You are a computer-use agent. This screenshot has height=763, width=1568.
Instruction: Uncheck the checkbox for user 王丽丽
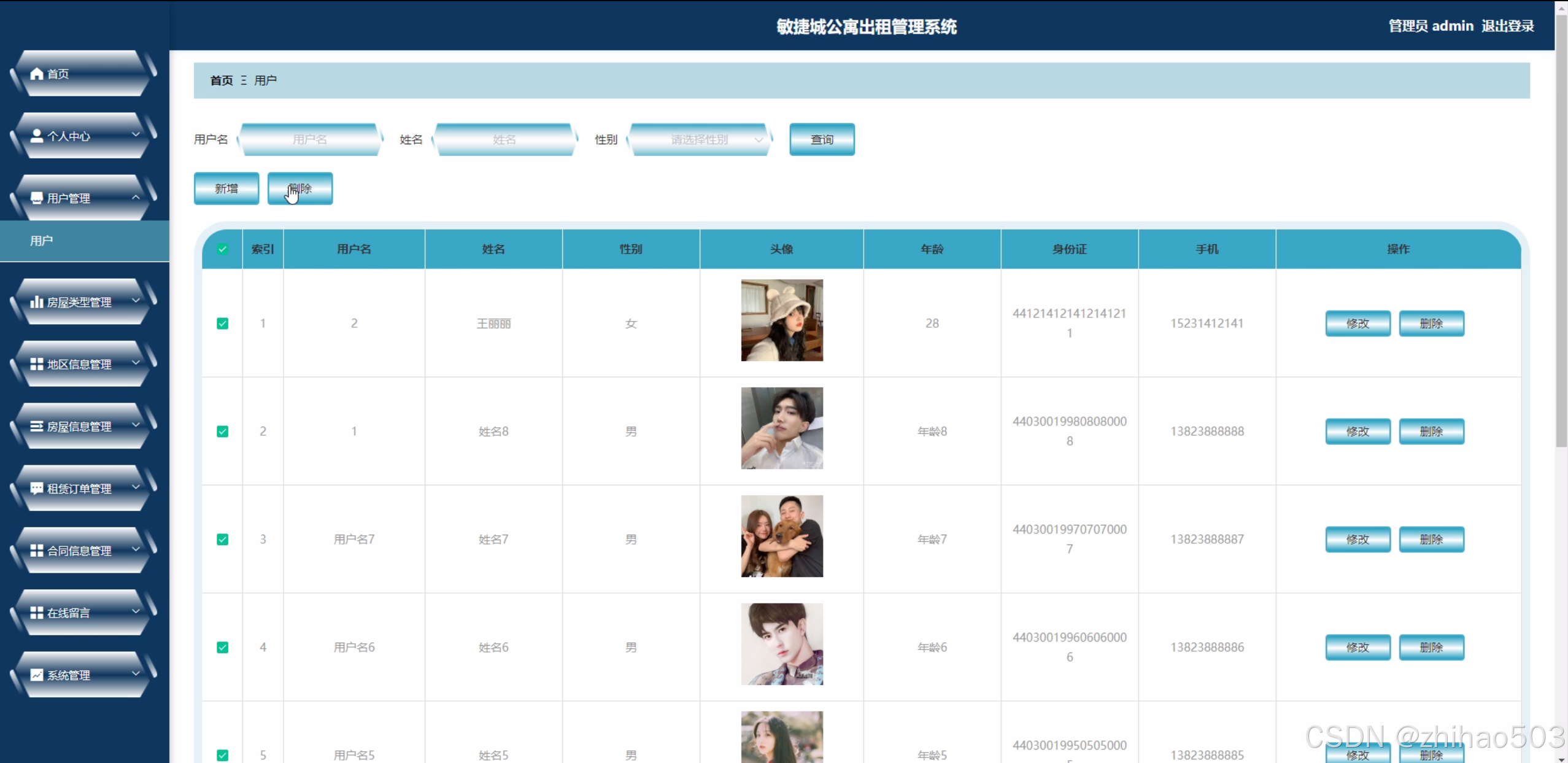point(222,323)
